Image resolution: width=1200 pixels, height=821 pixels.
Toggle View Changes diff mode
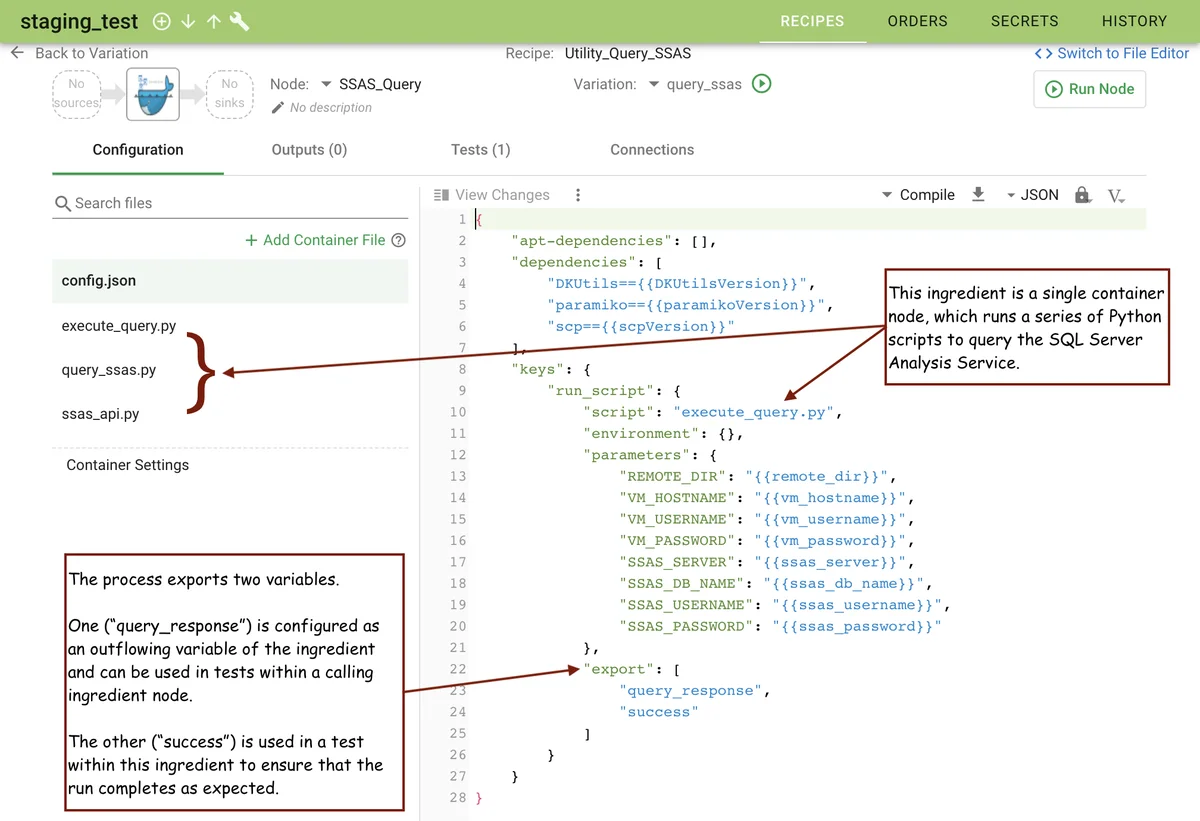coord(492,195)
